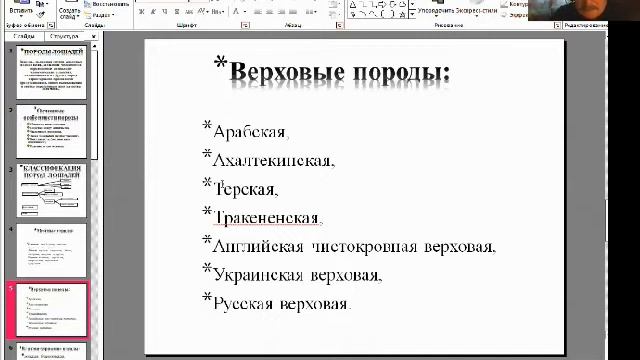640x360 pixels.
Task: Select slide 3 thumbnail Классификация пород лошадей
Action: tap(51, 191)
